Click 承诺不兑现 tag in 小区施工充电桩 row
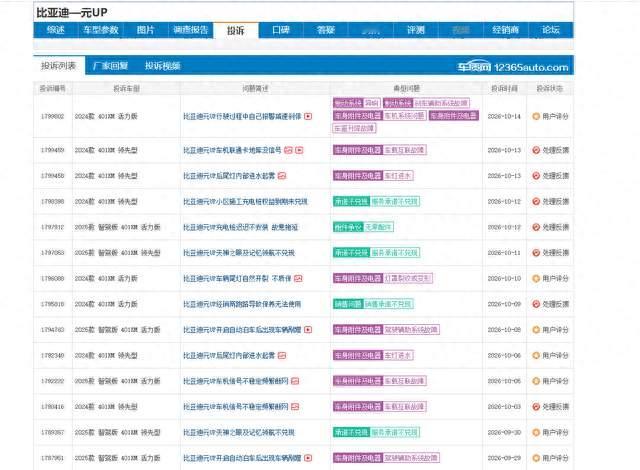 351,202
